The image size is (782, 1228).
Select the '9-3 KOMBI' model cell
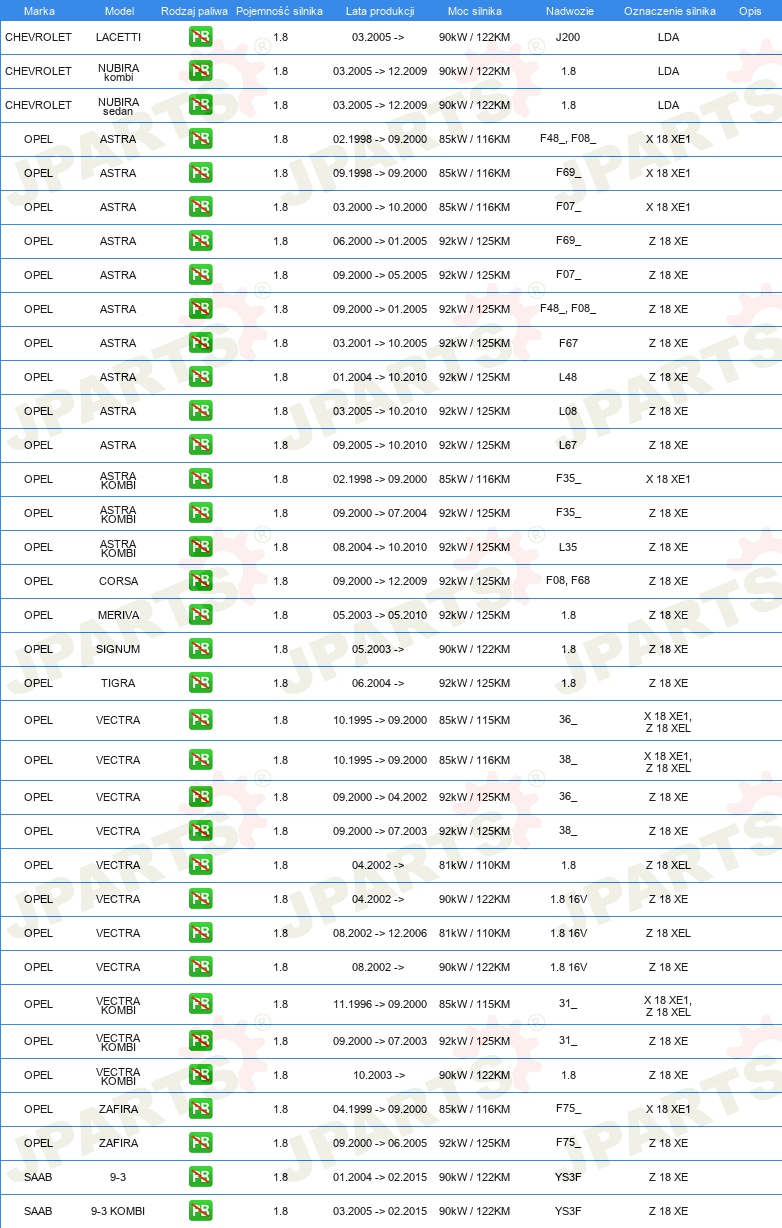coord(119,1211)
